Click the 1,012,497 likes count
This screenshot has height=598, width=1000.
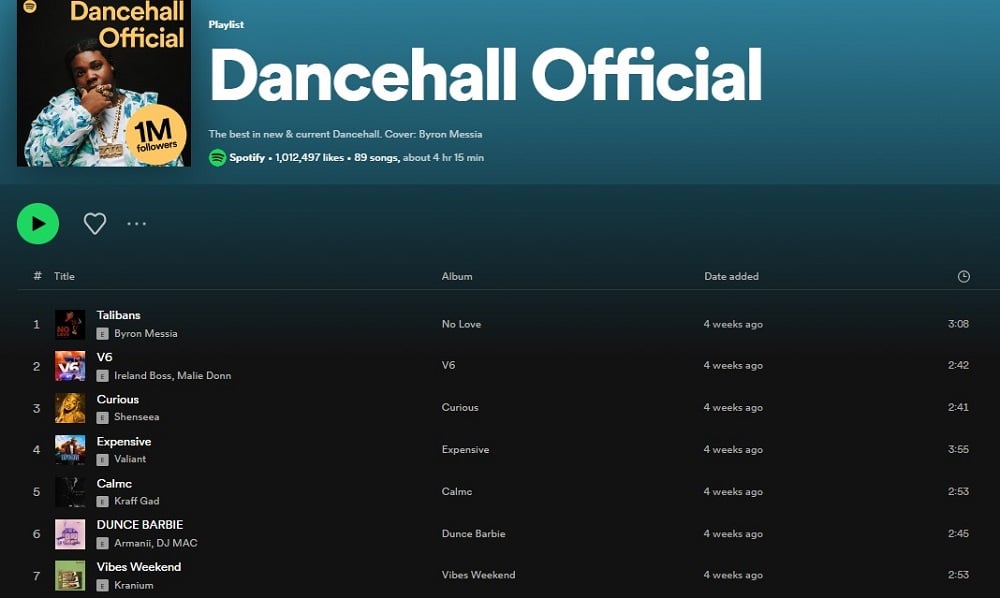[x=309, y=157]
